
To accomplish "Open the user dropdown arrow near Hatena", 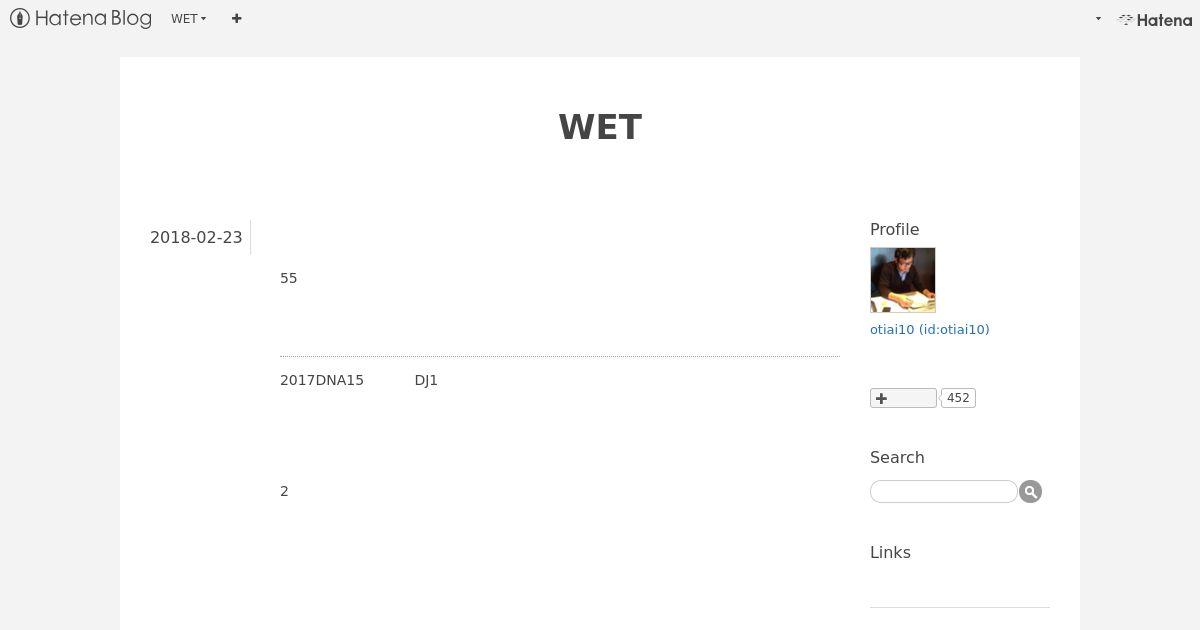I will click(x=1098, y=19).
